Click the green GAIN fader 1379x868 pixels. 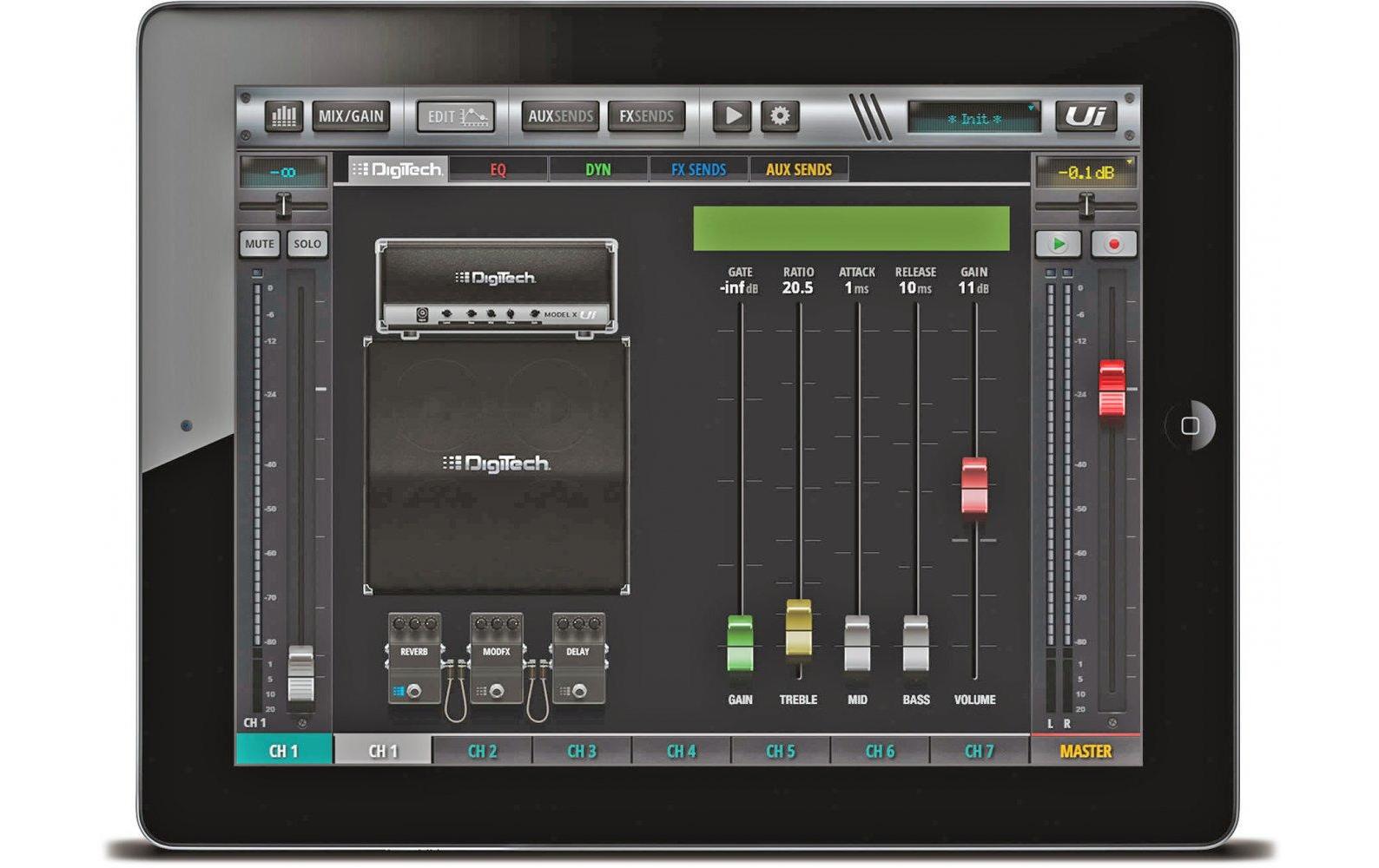point(740,643)
